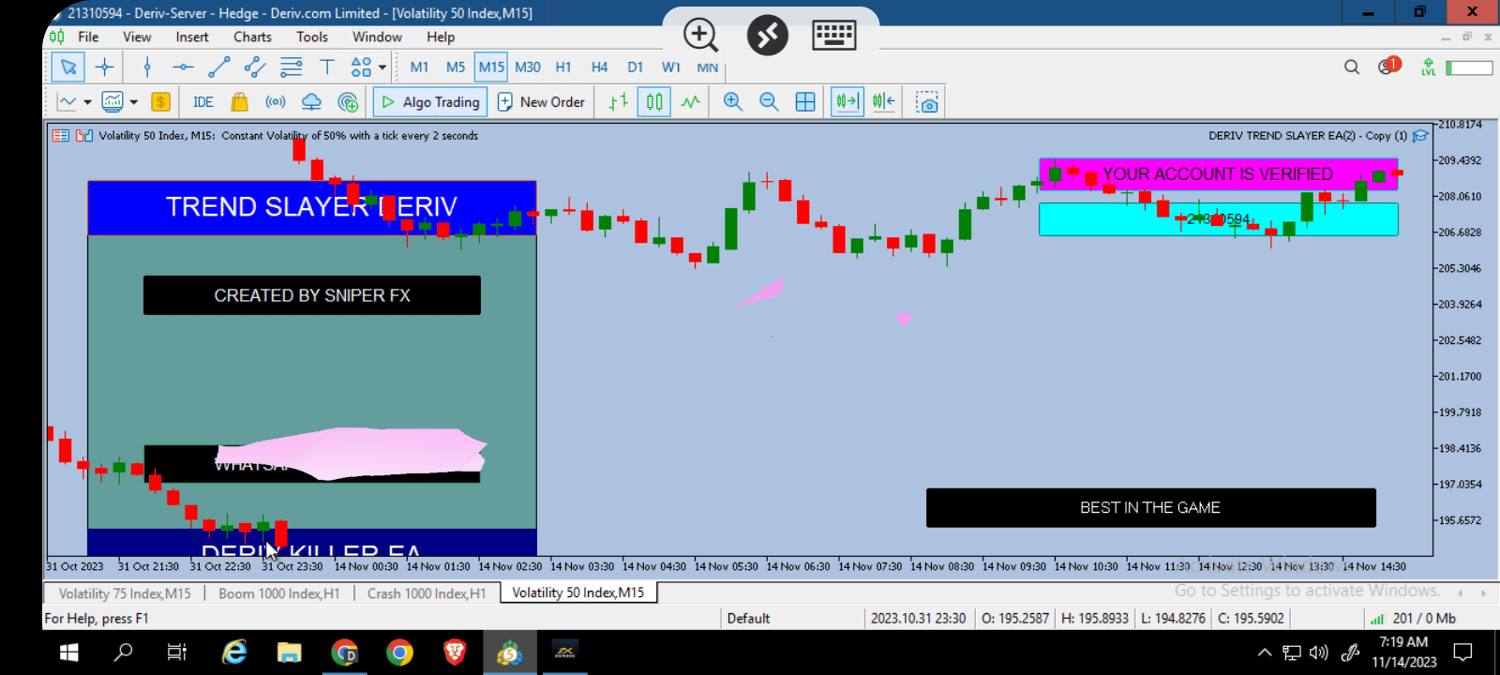1500x675 pixels.
Task: Open the remote session on-screen keyboard icon
Action: [833, 36]
